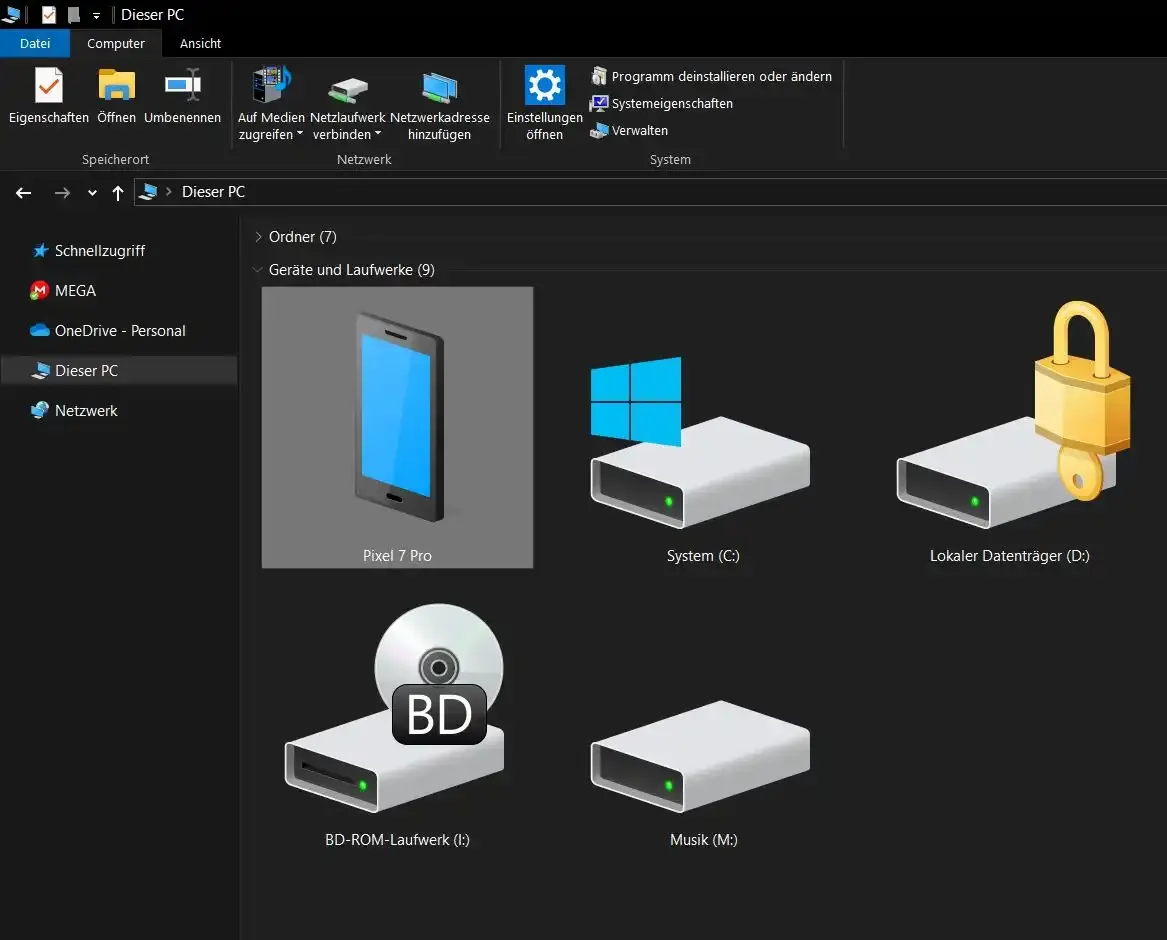Open the Datei menu tab
1167x940 pixels.
tap(35, 43)
